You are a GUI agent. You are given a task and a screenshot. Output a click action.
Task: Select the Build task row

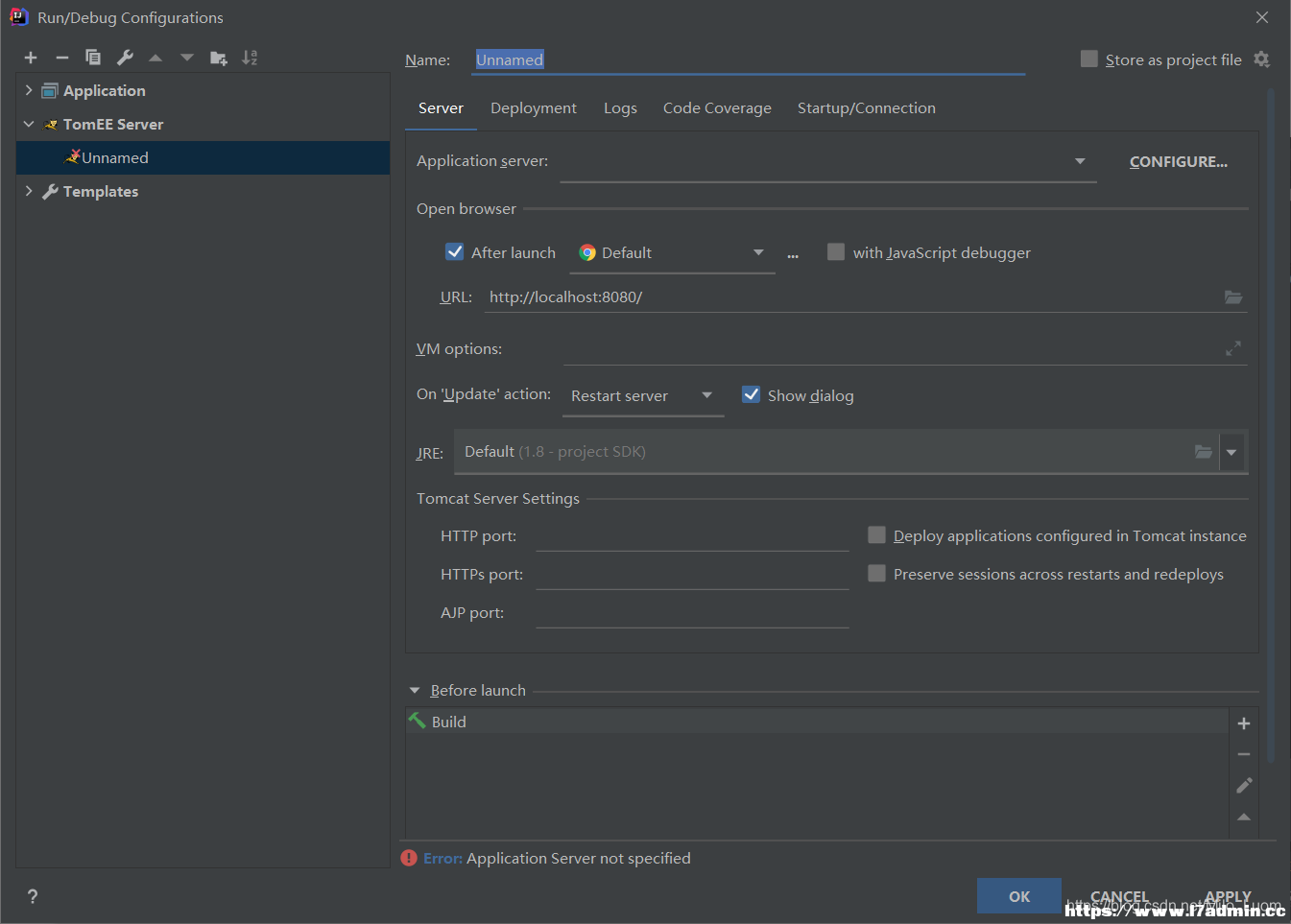[817, 722]
